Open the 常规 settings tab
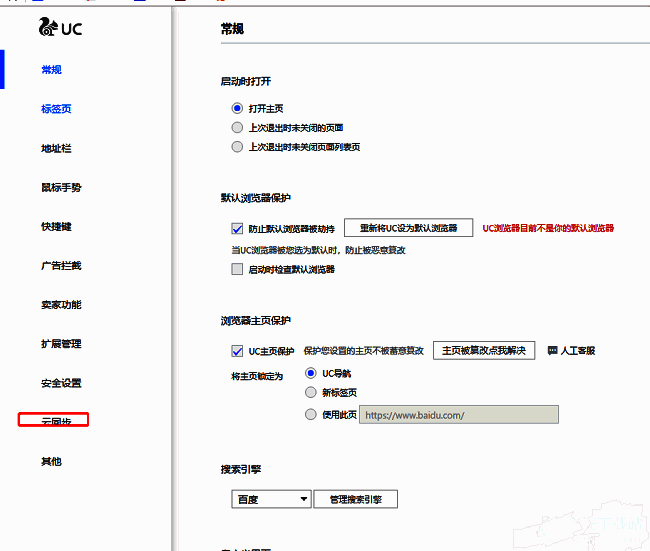650x551 pixels. tap(51, 70)
